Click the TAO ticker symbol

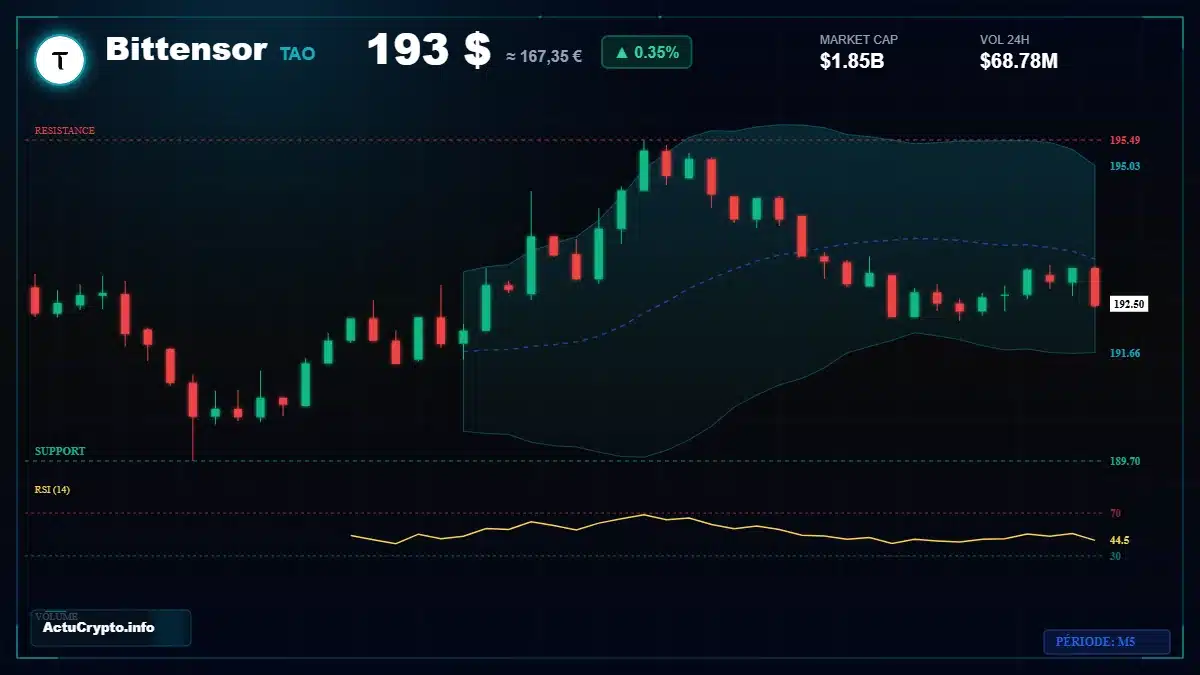(297, 54)
